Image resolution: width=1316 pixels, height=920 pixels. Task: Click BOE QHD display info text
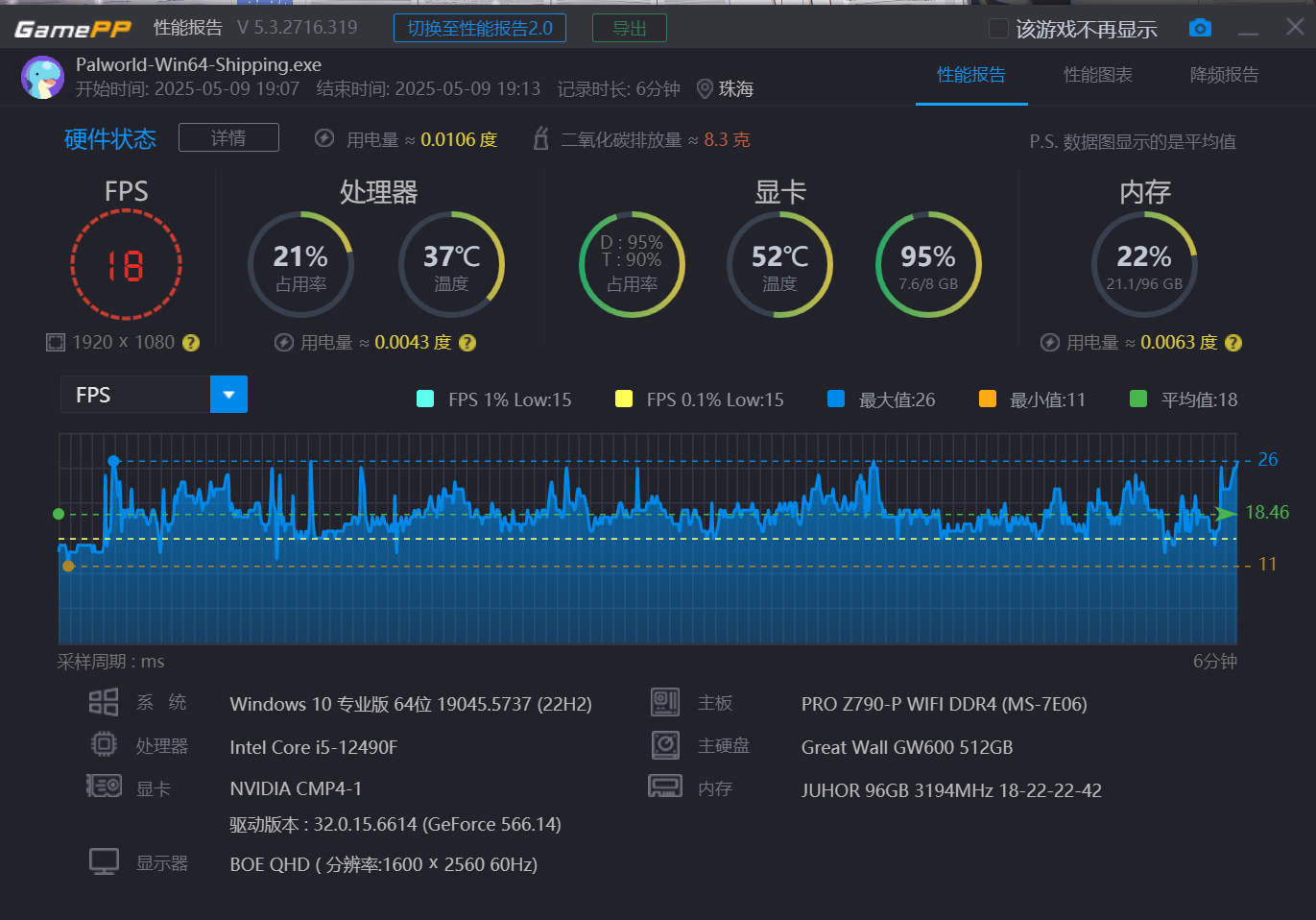click(384, 864)
